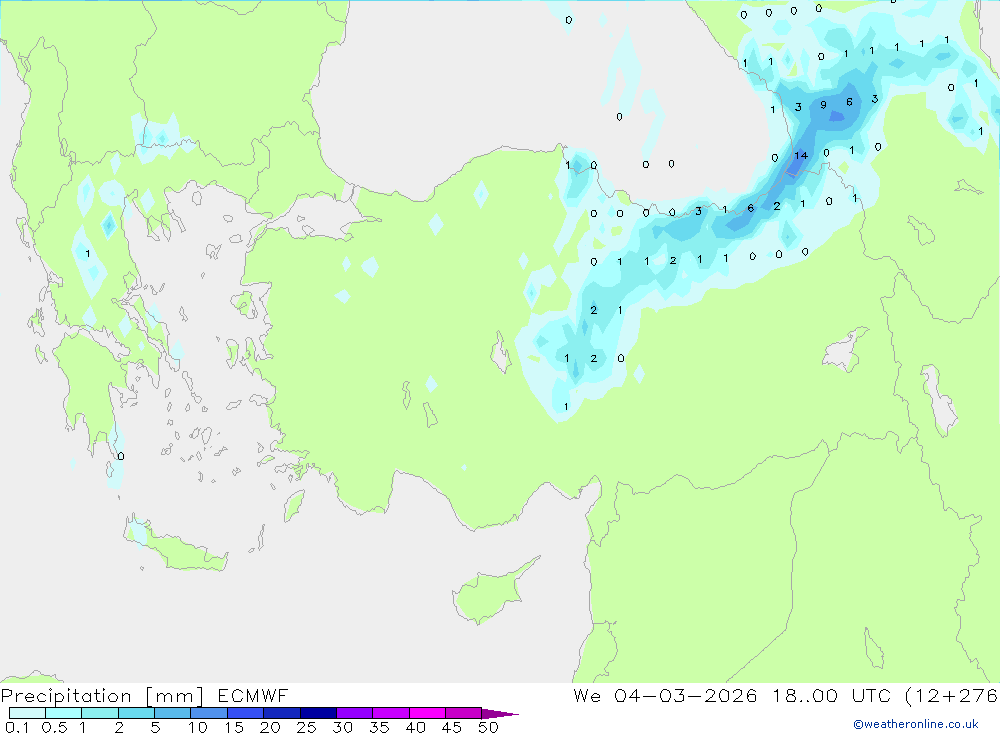Click the '14' precipitation value on the map
This screenshot has width=1000, height=733.
[x=801, y=156]
